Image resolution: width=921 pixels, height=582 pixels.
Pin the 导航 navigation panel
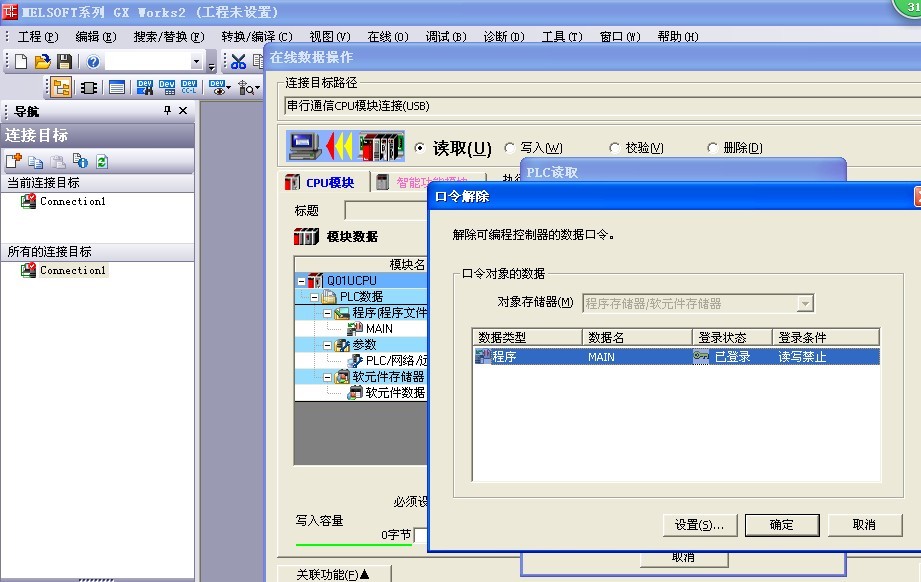click(x=167, y=110)
